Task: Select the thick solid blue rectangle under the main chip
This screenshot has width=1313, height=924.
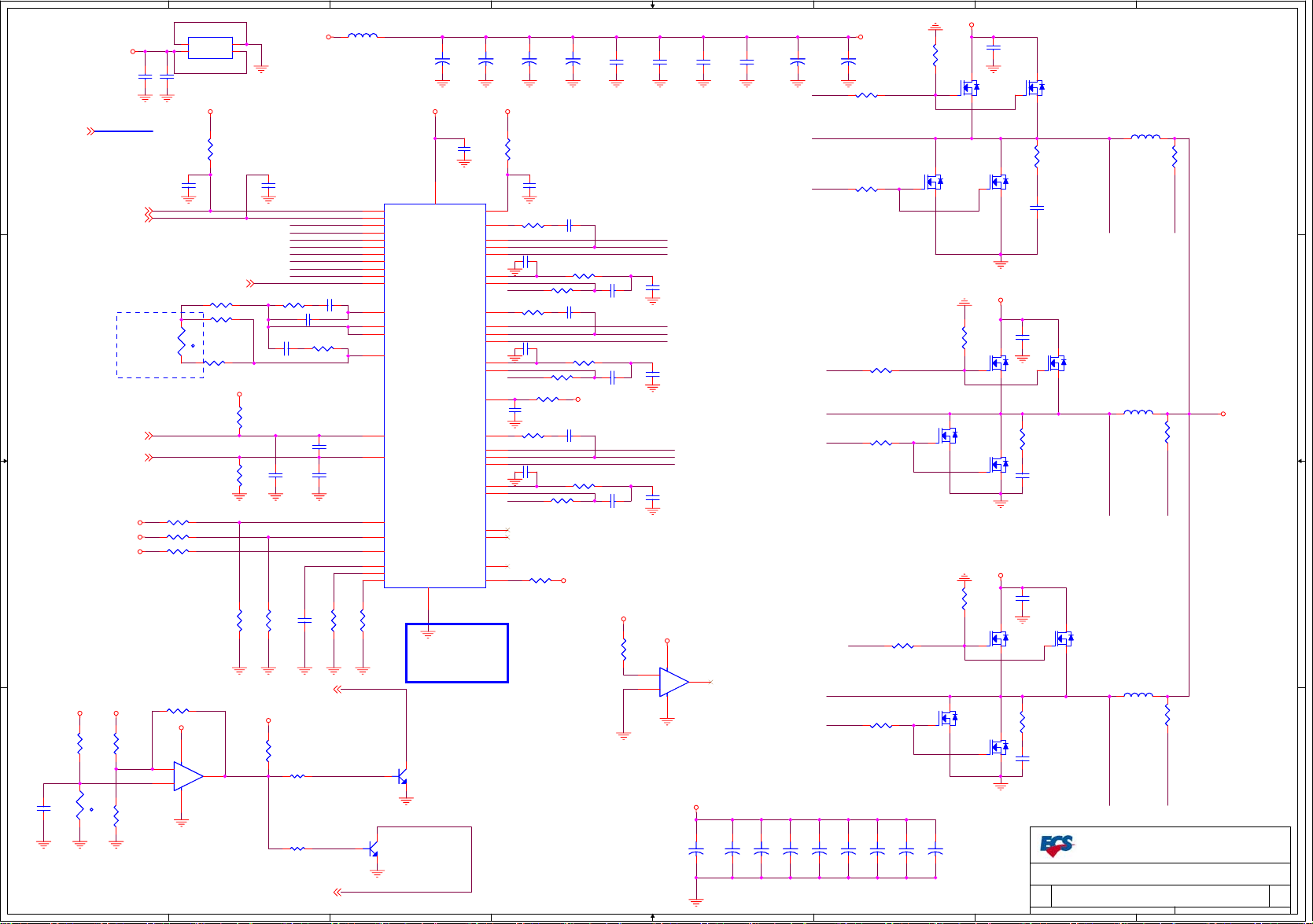Action: coord(457,653)
